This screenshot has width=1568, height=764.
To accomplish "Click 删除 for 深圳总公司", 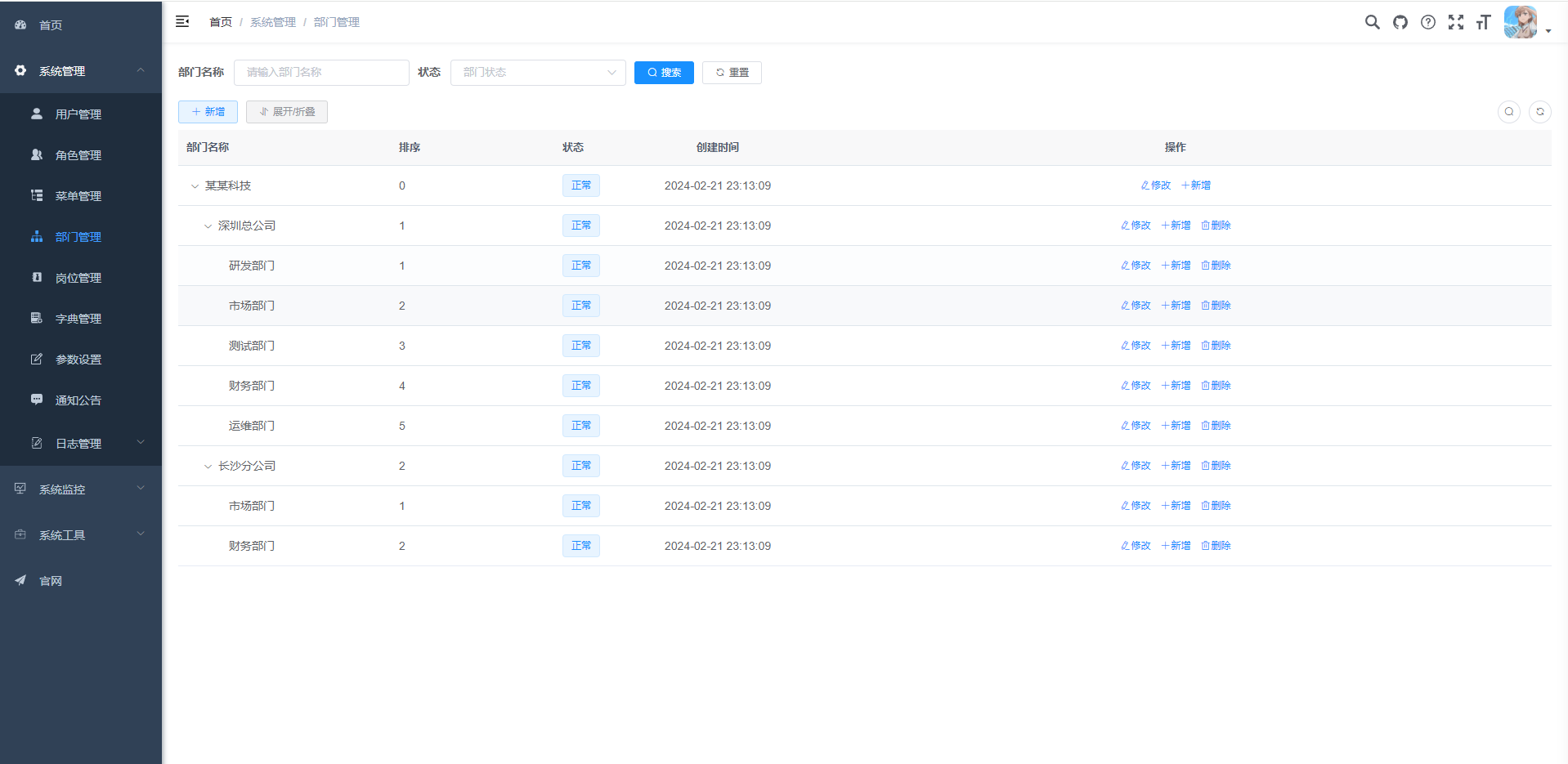I will pos(1216,226).
